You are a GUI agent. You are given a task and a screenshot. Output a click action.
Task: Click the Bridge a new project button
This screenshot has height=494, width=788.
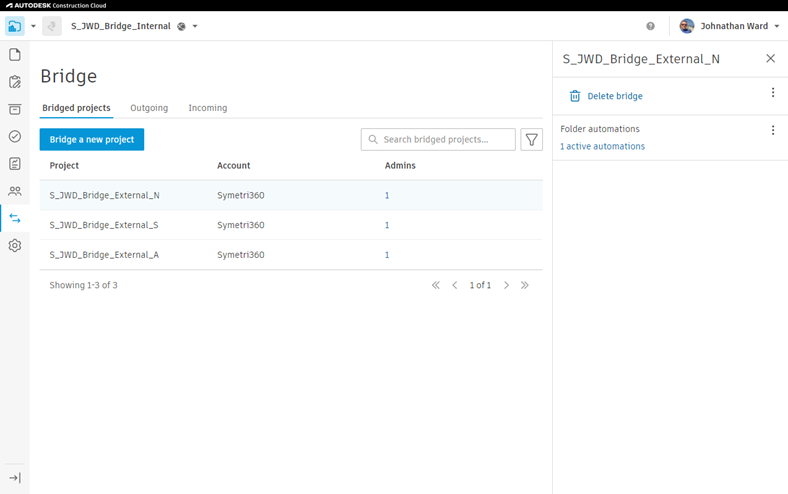tap(92, 139)
